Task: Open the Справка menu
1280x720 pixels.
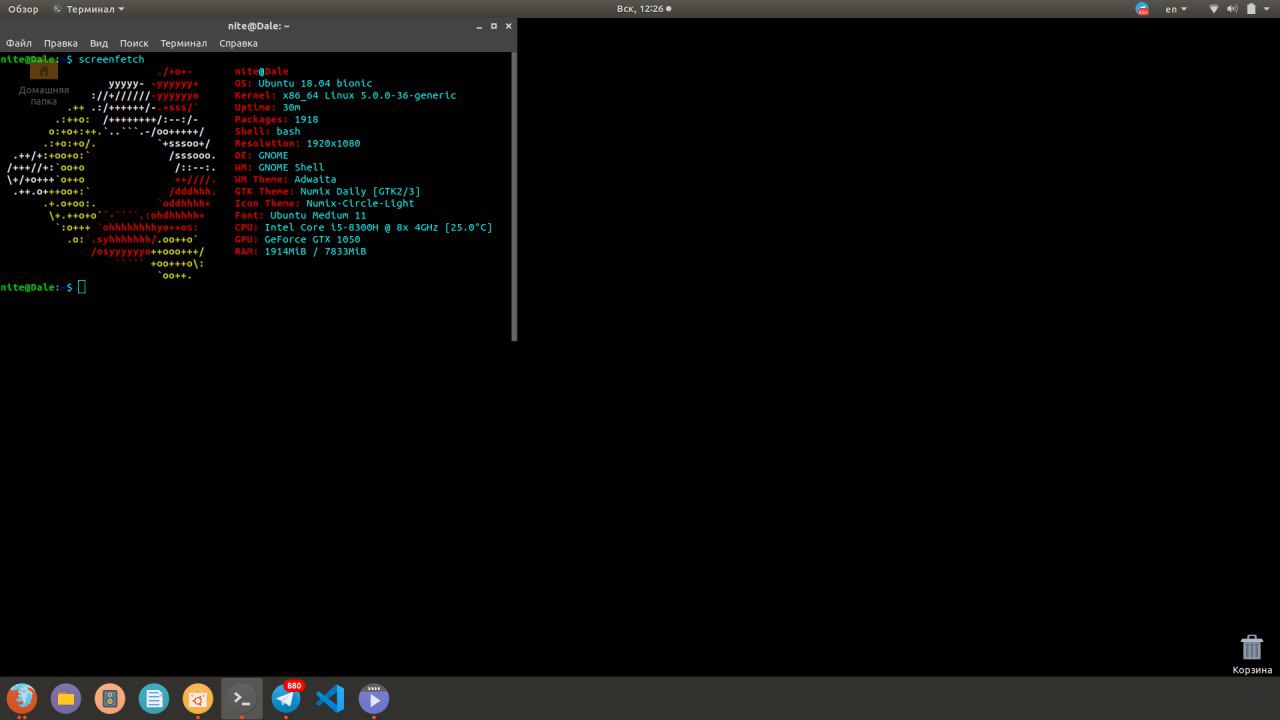Action: pos(239,43)
